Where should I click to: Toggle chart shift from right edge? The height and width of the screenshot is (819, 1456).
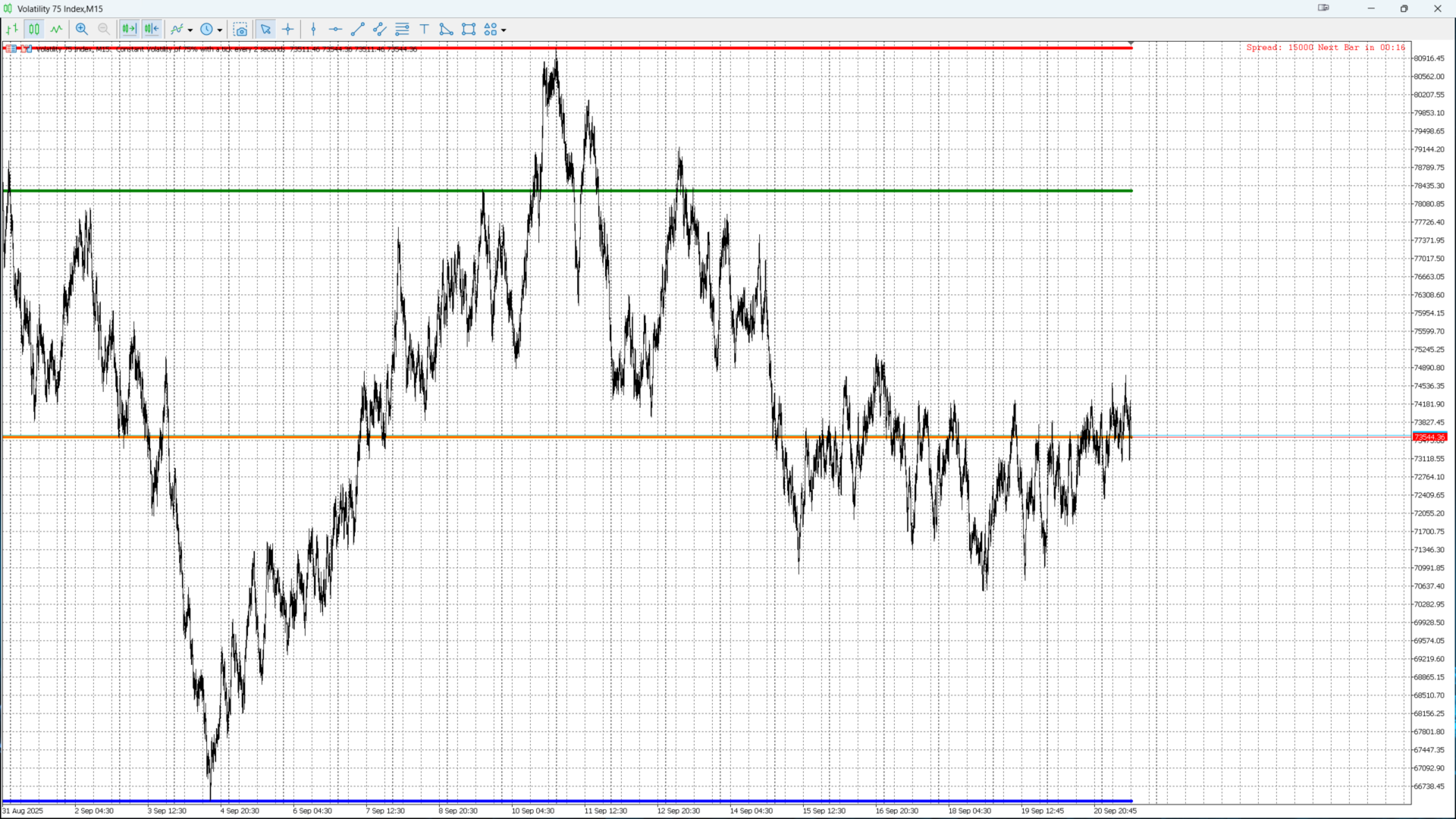pyautogui.click(x=152, y=30)
